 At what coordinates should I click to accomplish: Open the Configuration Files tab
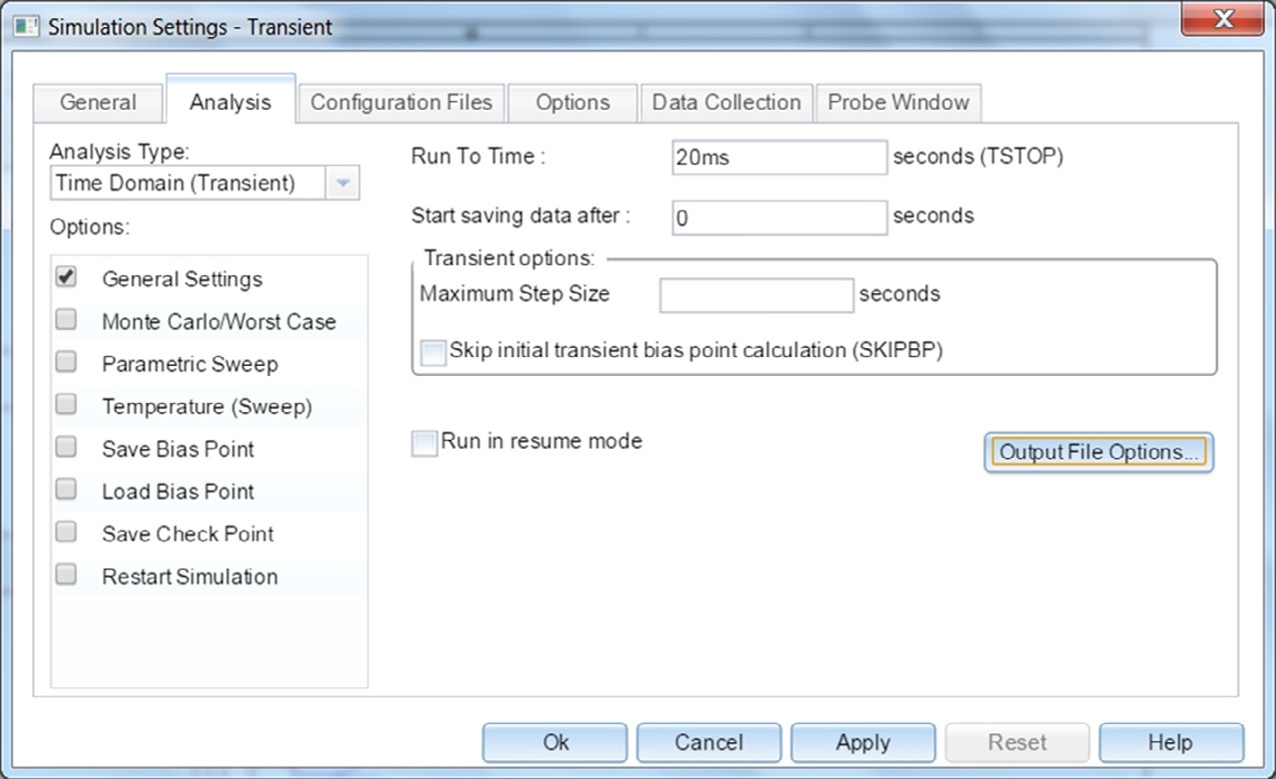click(401, 103)
